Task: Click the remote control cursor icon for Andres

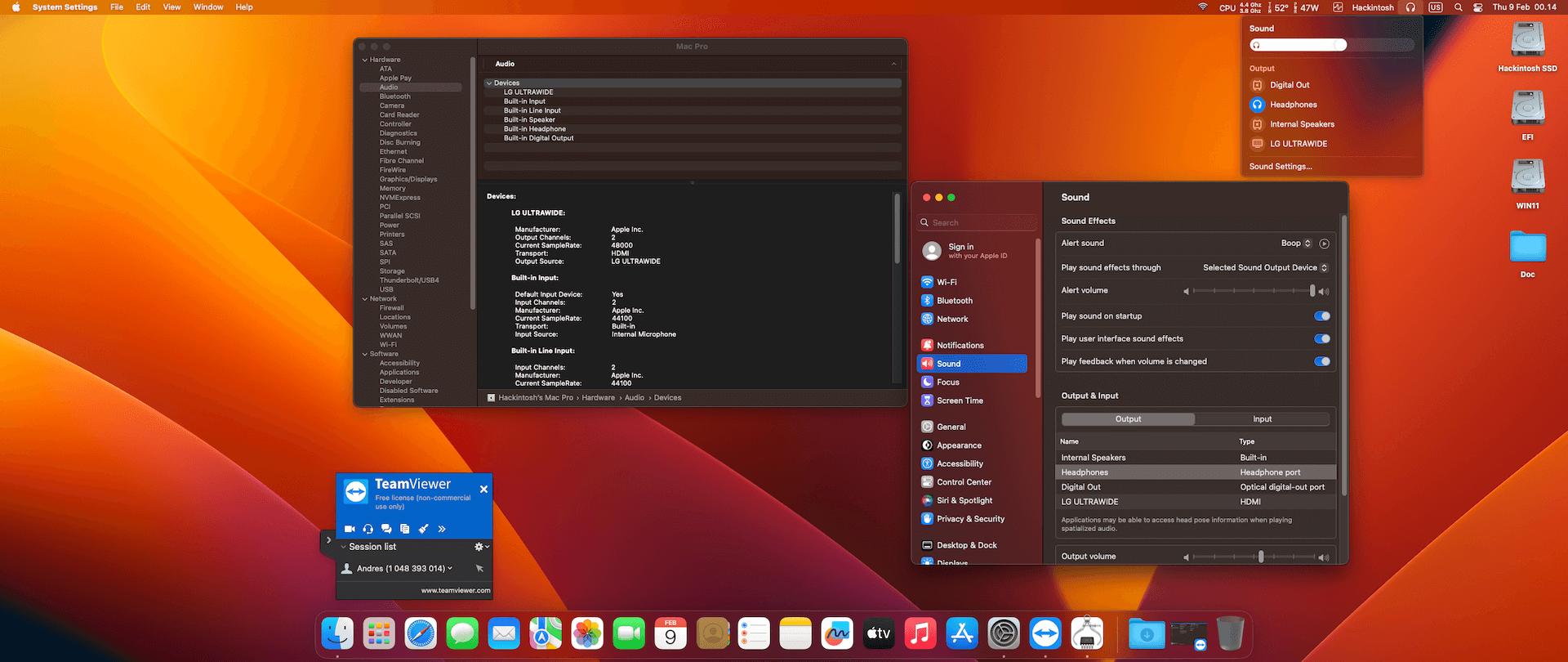Action: [x=479, y=568]
